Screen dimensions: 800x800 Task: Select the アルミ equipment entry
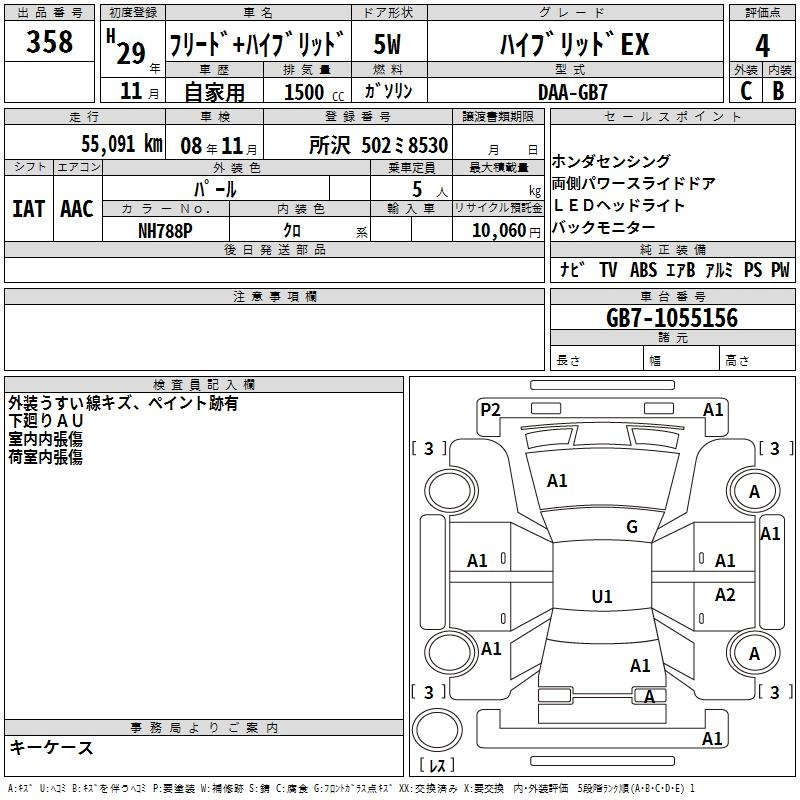click(x=719, y=269)
